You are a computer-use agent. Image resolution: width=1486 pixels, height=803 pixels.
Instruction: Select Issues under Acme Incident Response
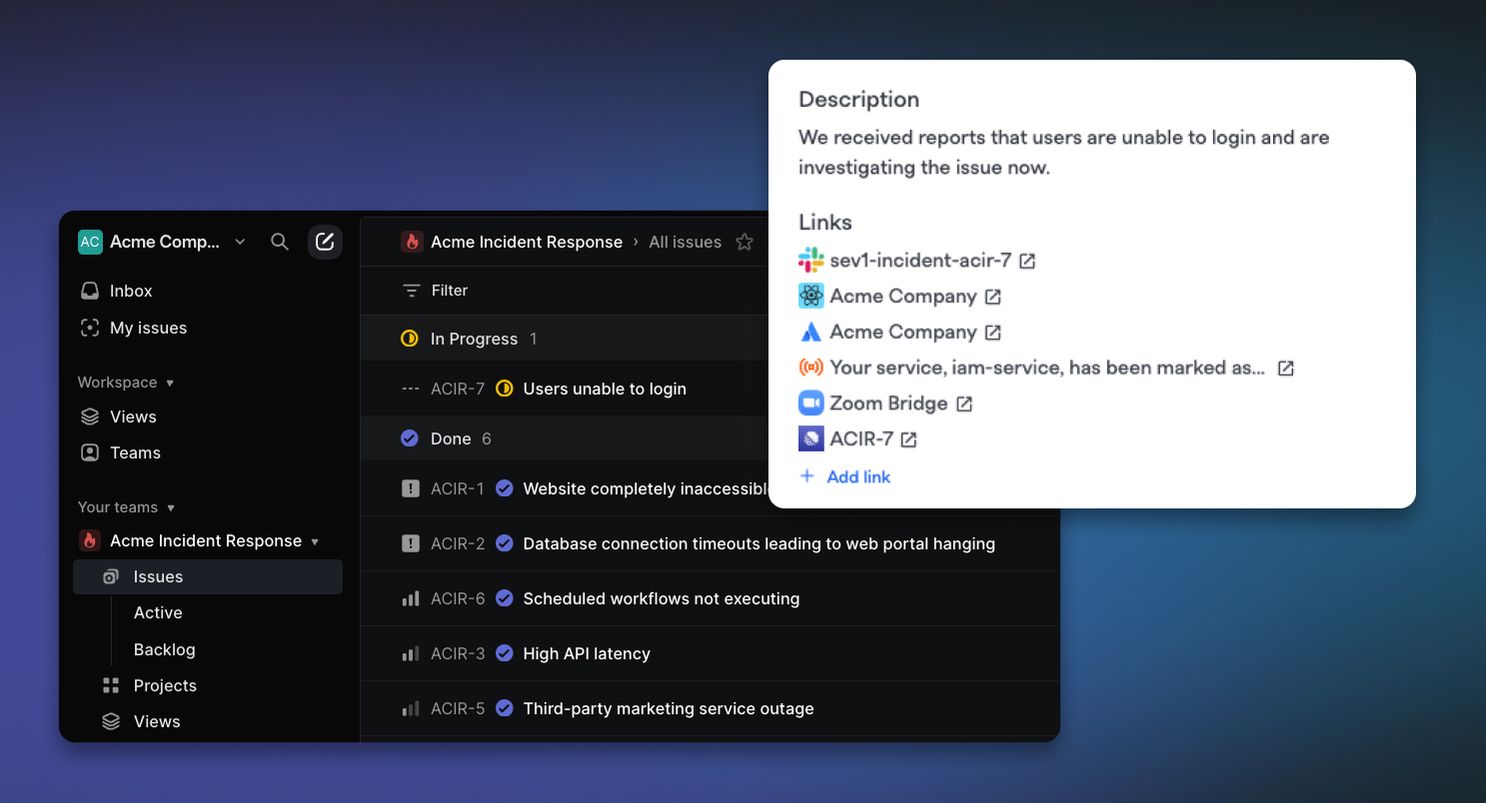(208, 577)
